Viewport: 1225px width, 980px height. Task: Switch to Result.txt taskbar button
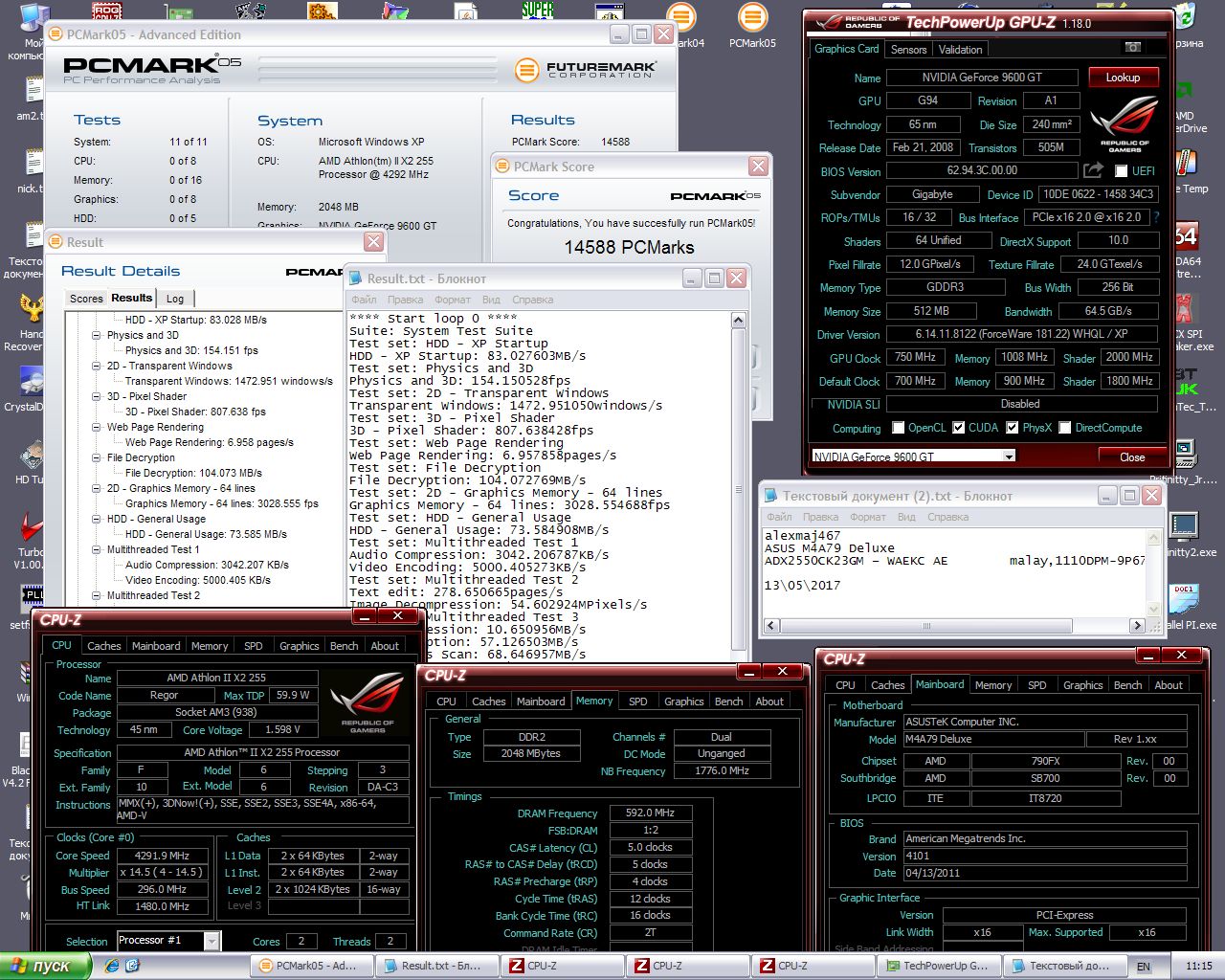(x=436, y=966)
